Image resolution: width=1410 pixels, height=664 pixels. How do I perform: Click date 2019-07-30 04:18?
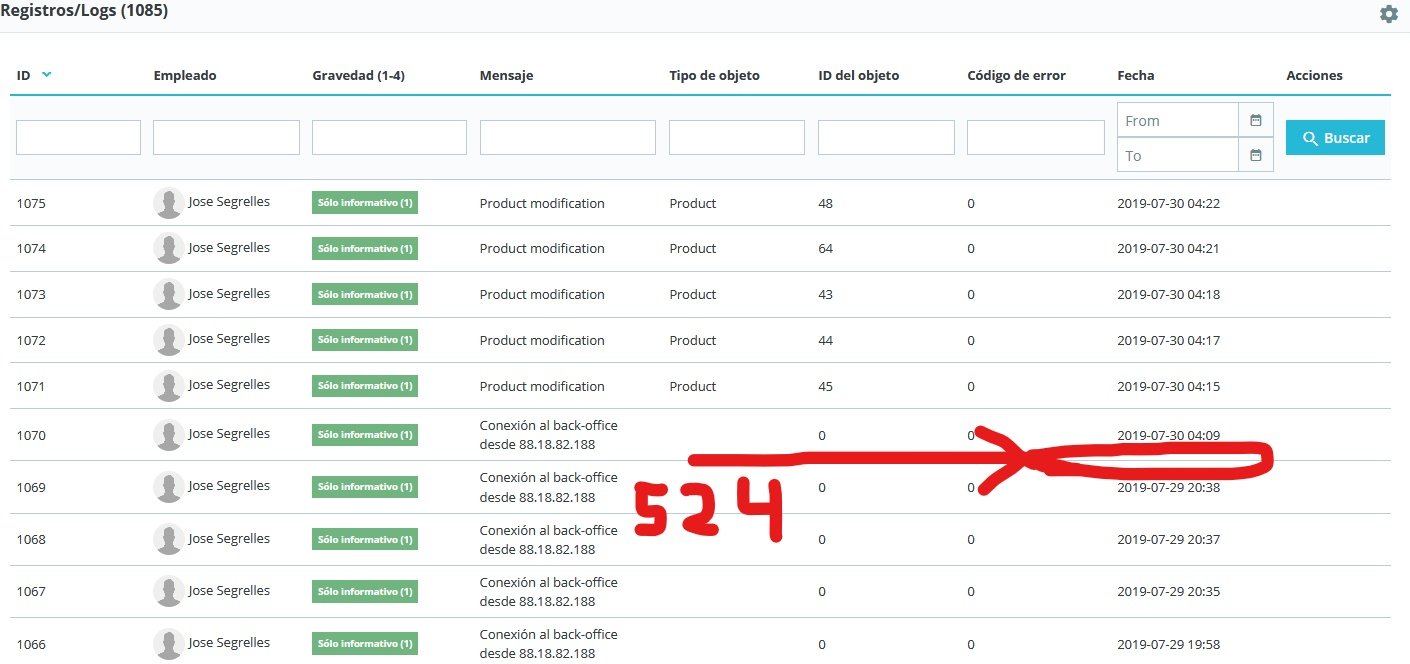click(x=1168, y=294)
